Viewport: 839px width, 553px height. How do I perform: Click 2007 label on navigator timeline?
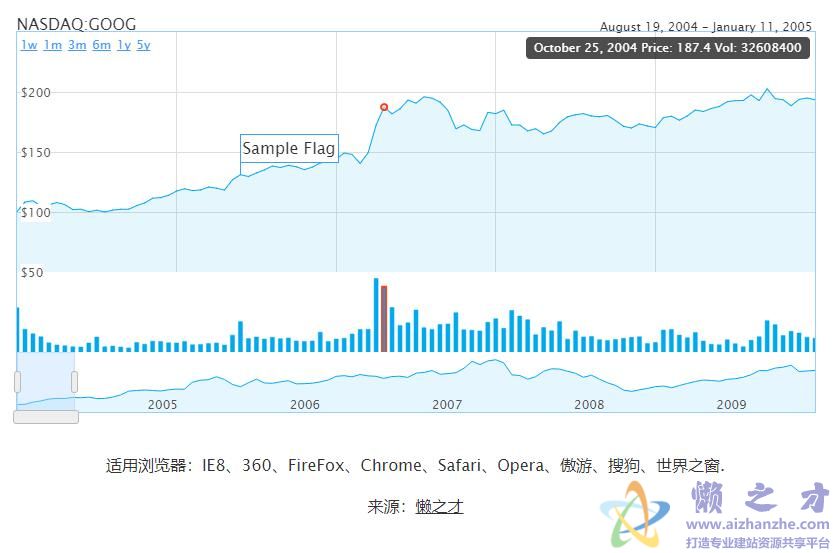point(447,405)
